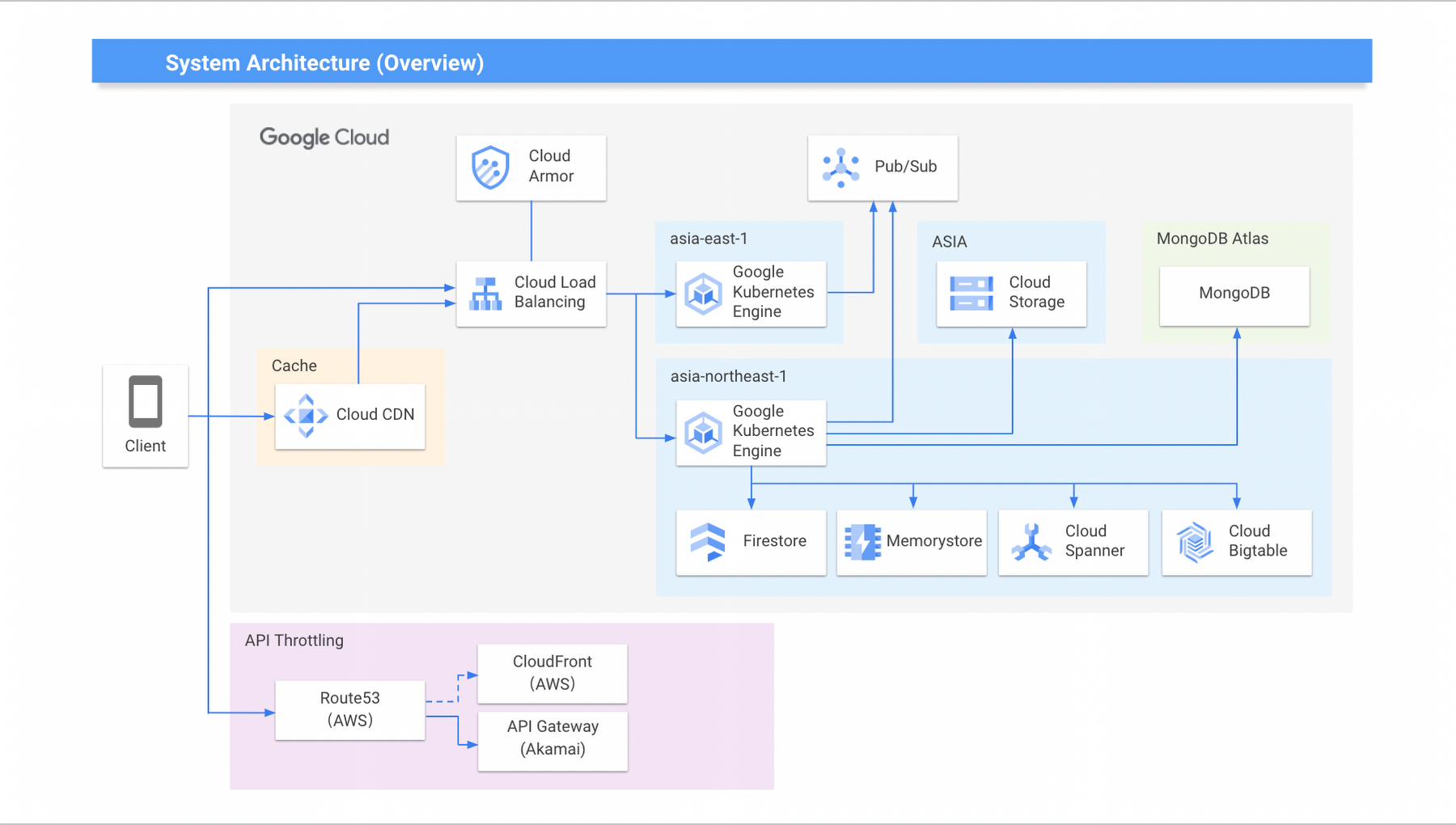Viewport: 1456px width, 825px height.
Task: Click the 'Pub/Sub' label text
Action: (906, 167)
